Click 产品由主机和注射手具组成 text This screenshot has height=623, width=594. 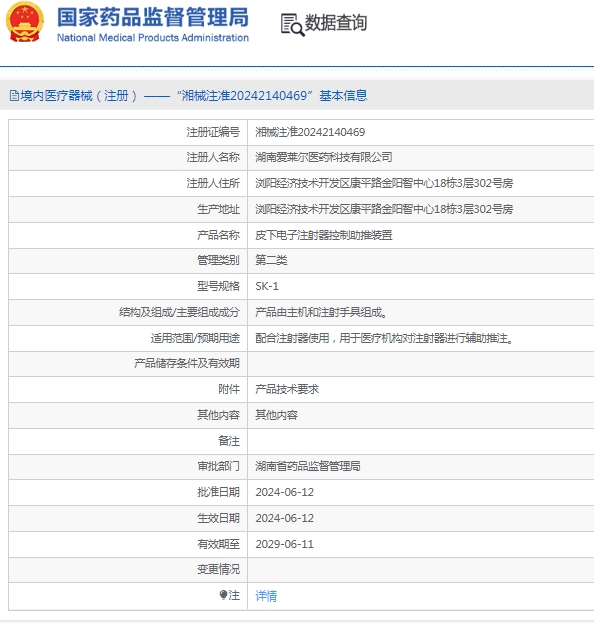coord(321,312)
